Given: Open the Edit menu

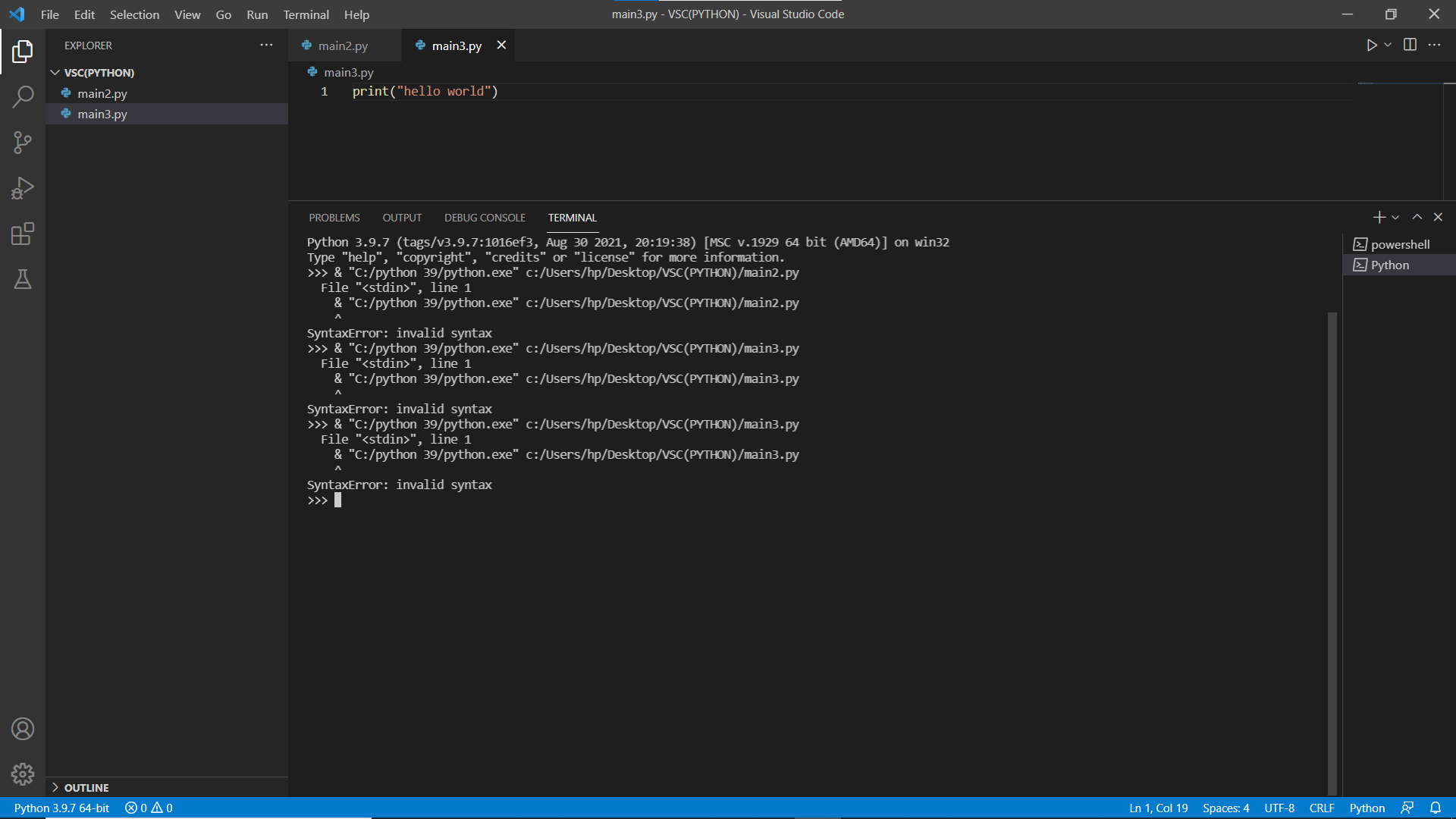Looking at the screenshot, I should click(84, 14).
